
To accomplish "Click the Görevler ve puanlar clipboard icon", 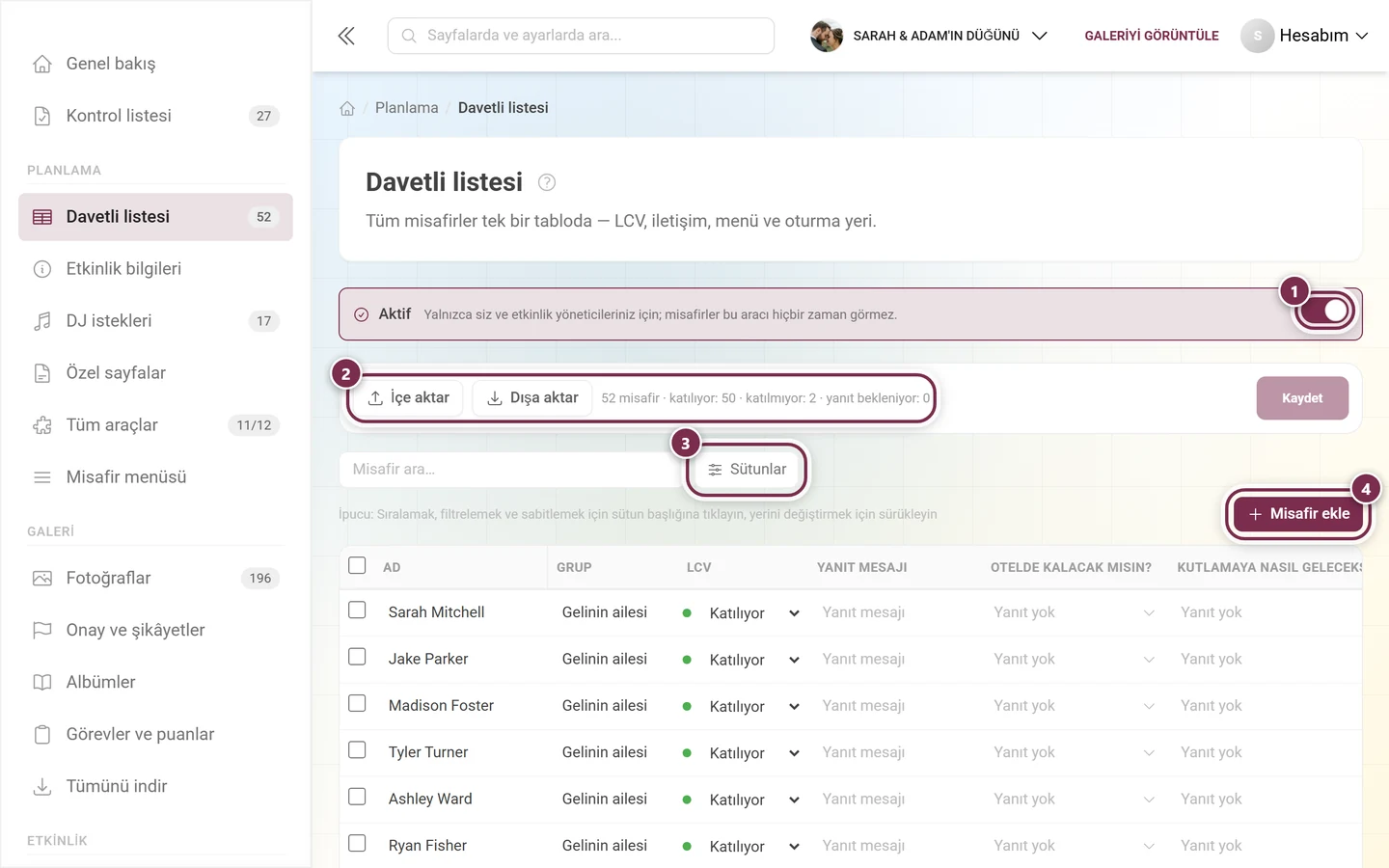I will click(x=42, y=735).
